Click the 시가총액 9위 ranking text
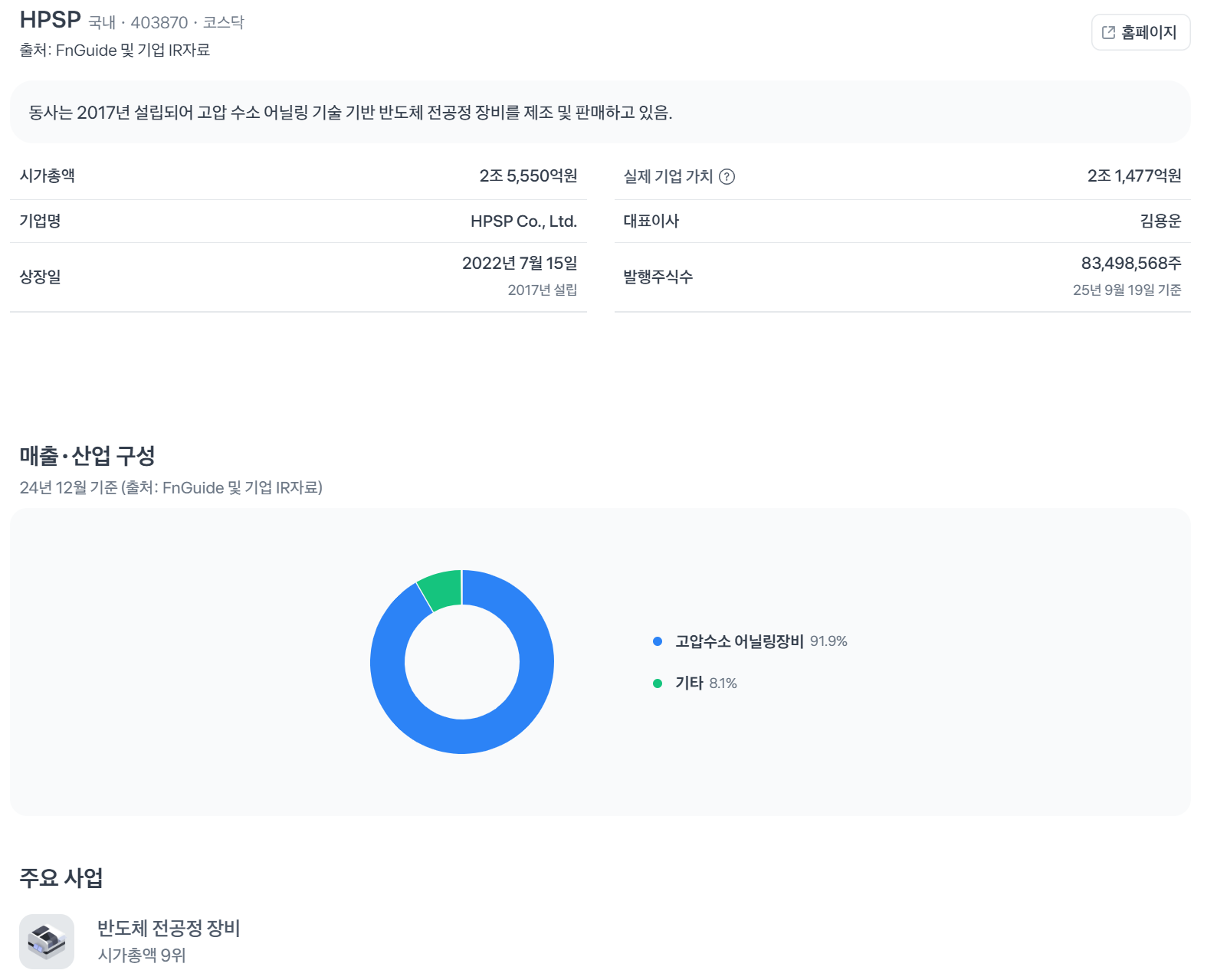Image resolution: width=1217 pixels, height=980 pixels. (x=142, y=955)
